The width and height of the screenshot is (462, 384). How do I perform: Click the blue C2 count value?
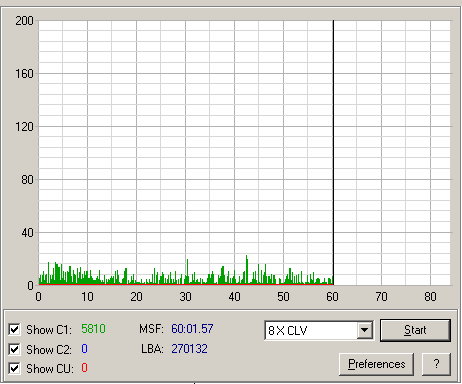(x=84, y=349)
